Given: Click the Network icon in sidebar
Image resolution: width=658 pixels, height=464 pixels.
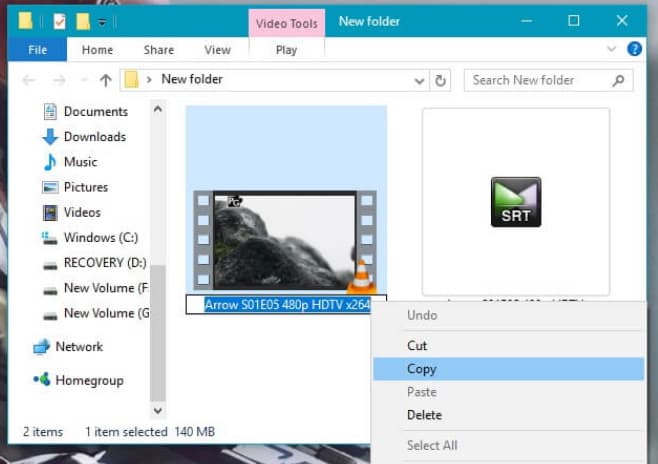Looking at the screenshot, I should (x=41, y=347).
